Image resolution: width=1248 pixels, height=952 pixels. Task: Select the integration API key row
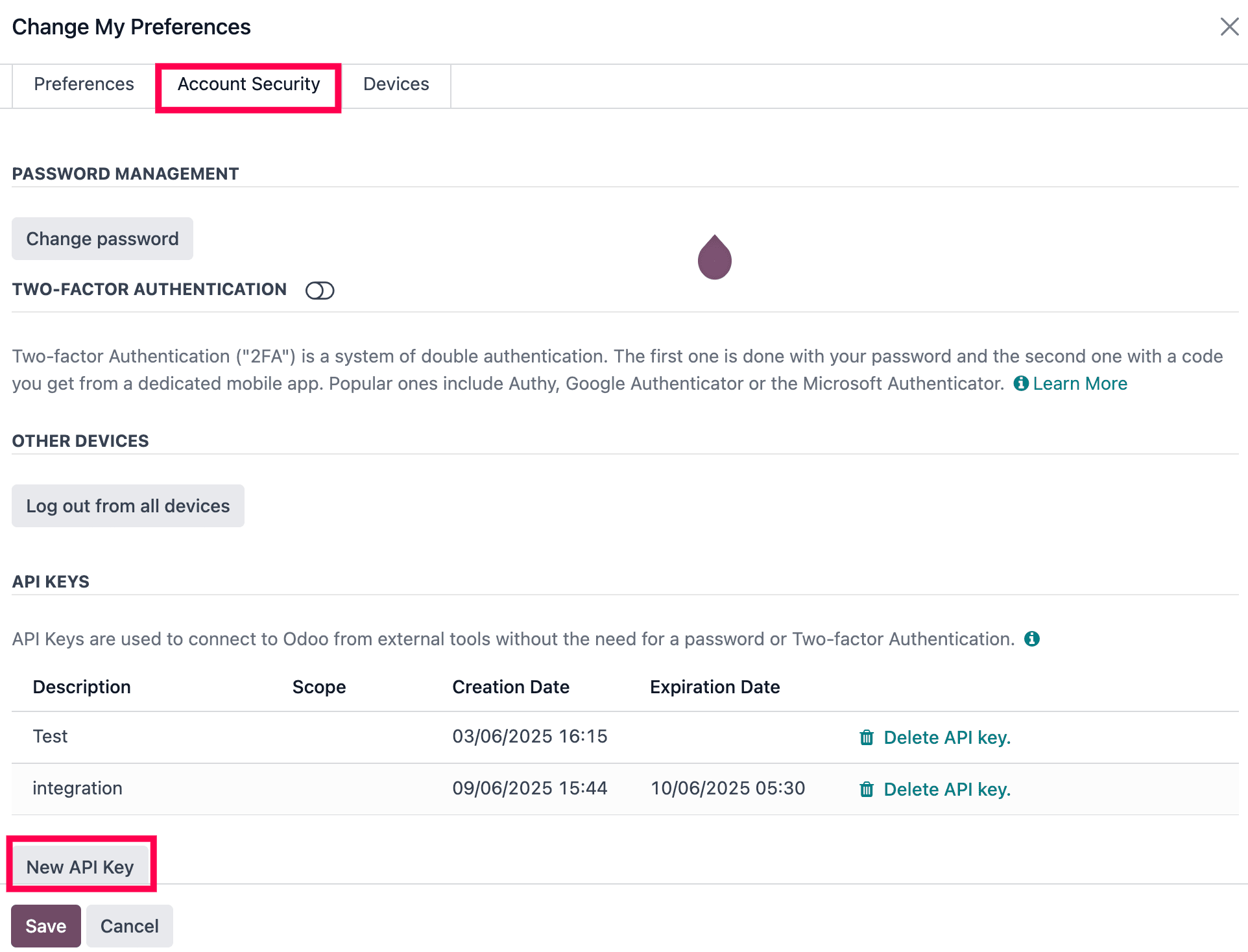tap(77, 788)
